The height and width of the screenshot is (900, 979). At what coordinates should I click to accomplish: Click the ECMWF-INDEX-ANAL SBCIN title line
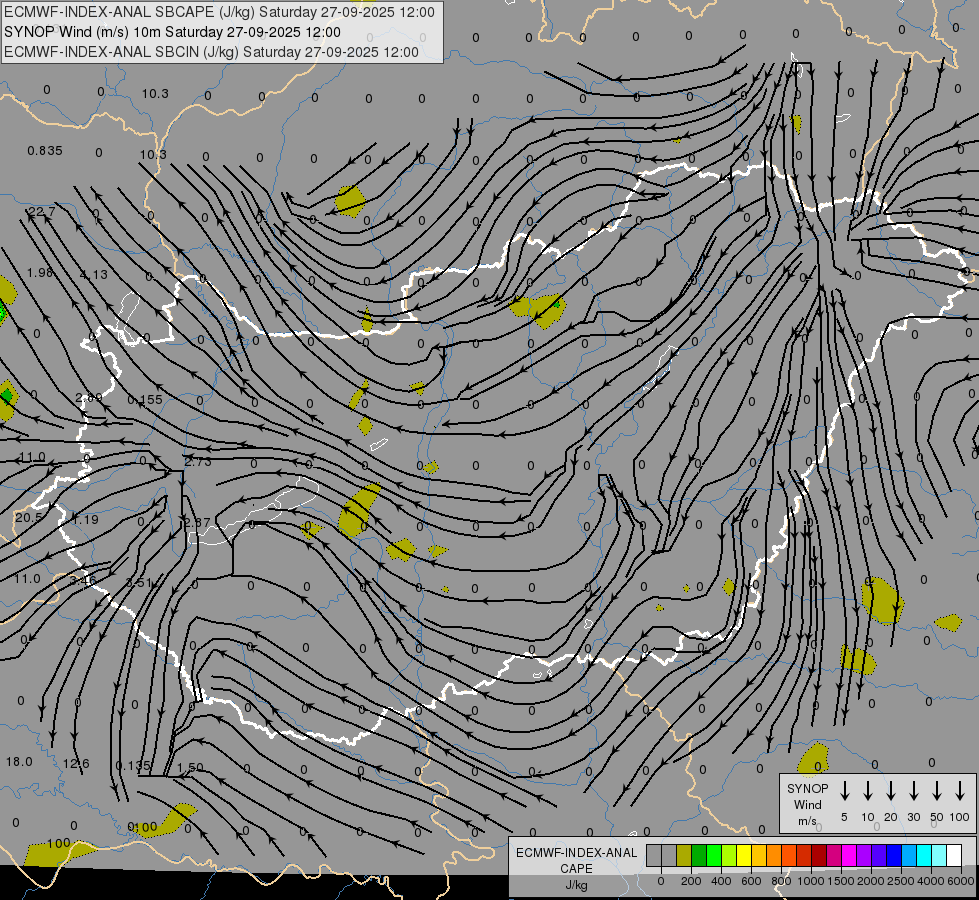pos(211,52)
